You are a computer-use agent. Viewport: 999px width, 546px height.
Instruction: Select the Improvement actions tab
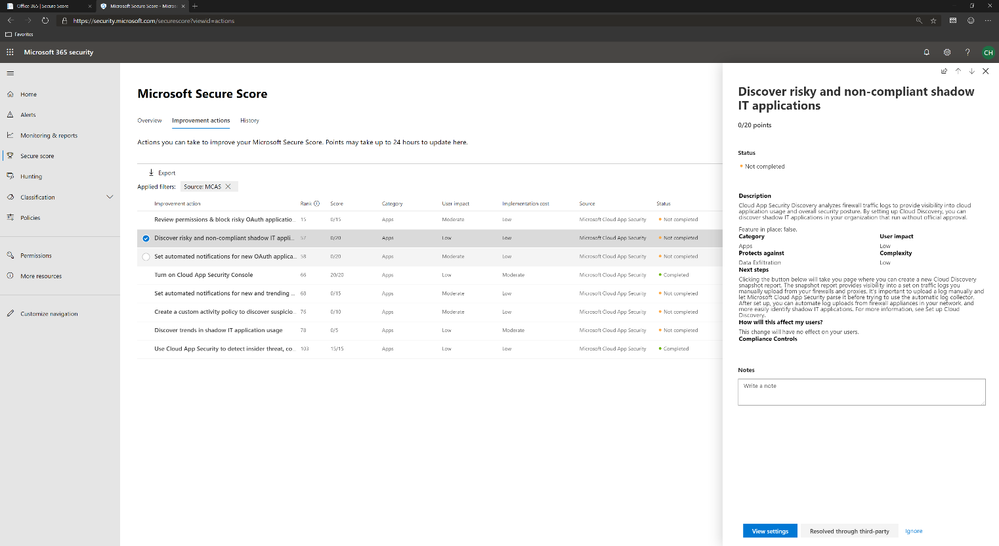pos(201,120)
